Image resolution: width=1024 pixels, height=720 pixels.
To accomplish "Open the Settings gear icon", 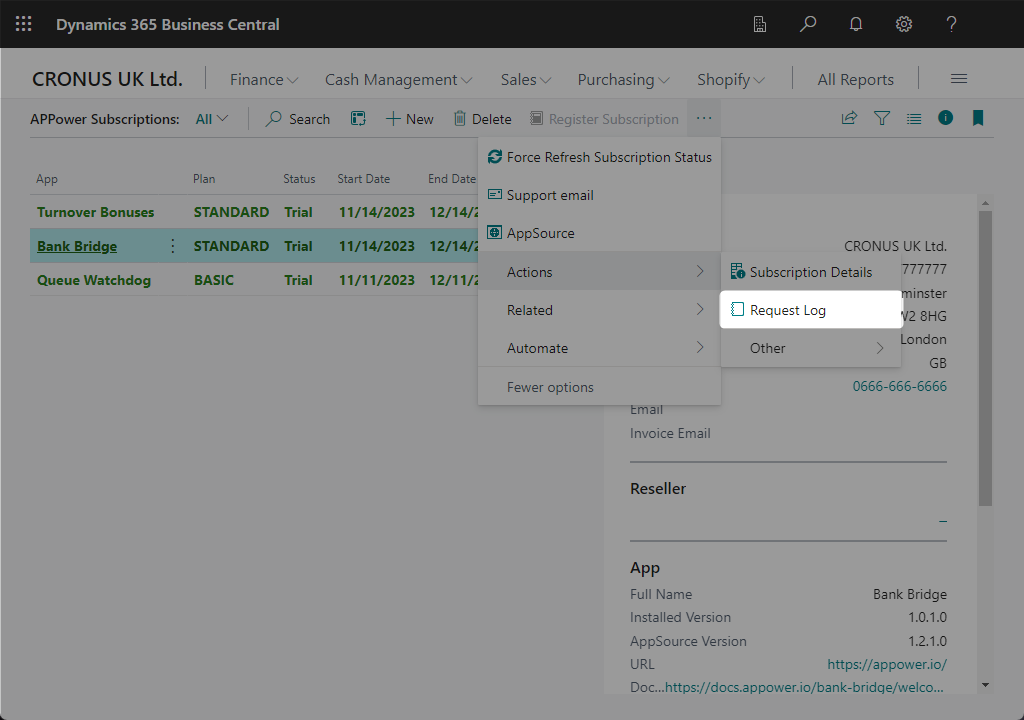I will pyautogui.click(x=904, y=24).
